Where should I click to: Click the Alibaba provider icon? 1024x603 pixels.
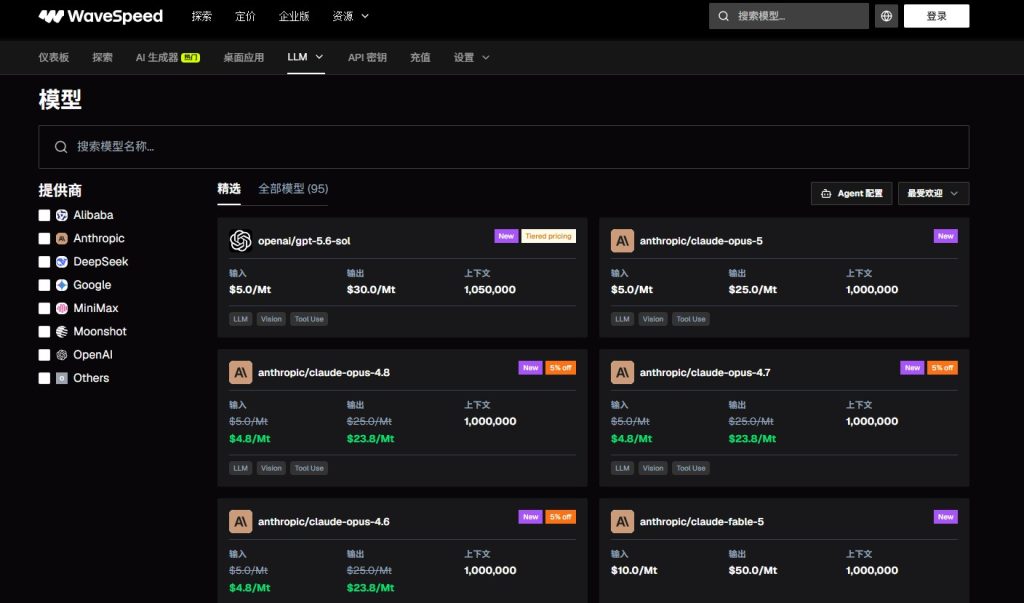pos(62,215)
